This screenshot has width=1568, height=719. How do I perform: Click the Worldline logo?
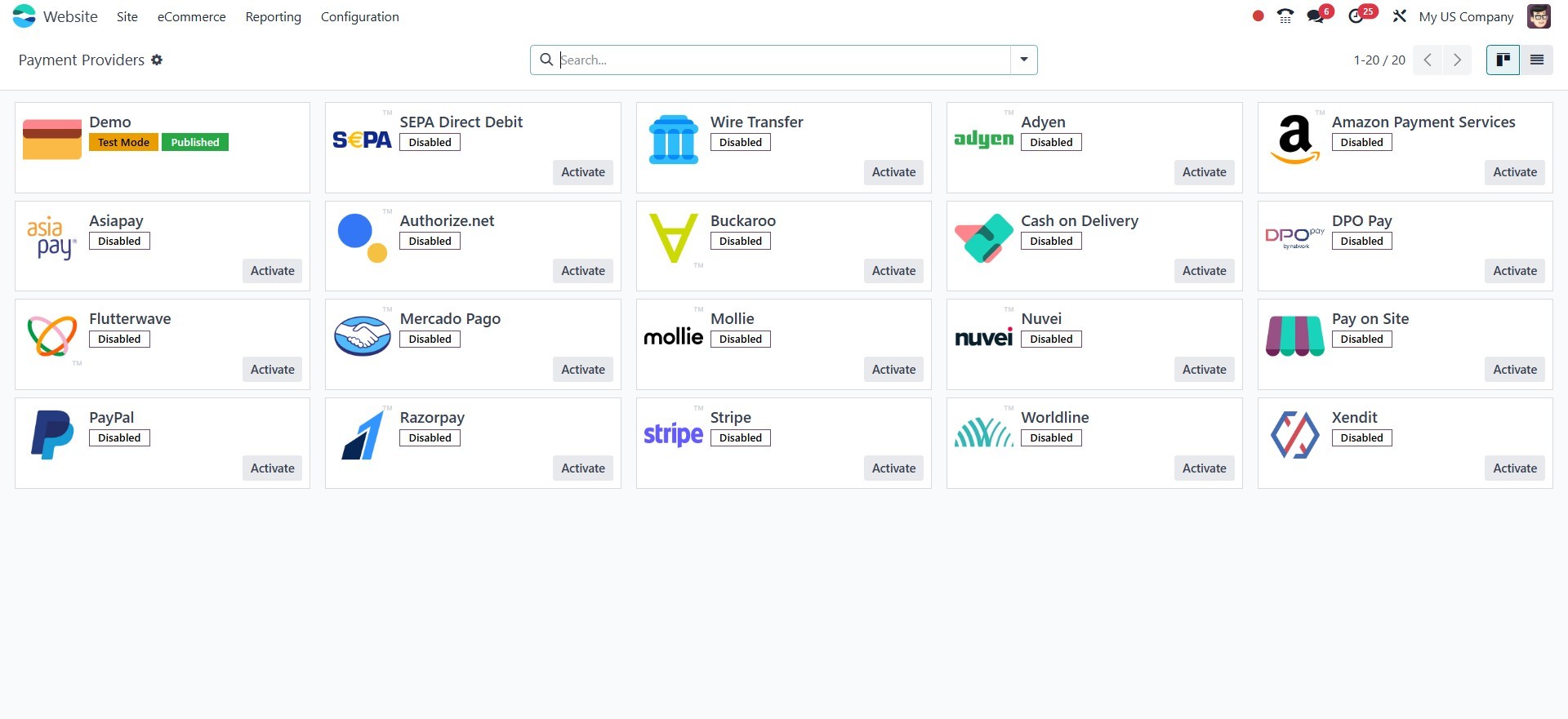coord(984,433)
